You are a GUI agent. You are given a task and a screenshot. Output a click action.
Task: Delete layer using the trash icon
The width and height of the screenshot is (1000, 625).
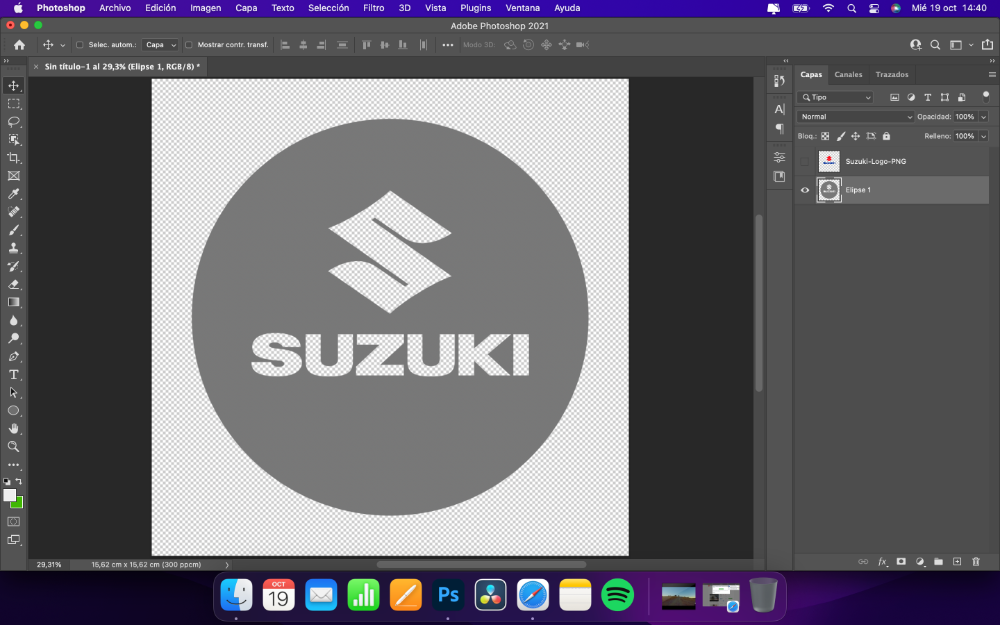coord(976,562)
